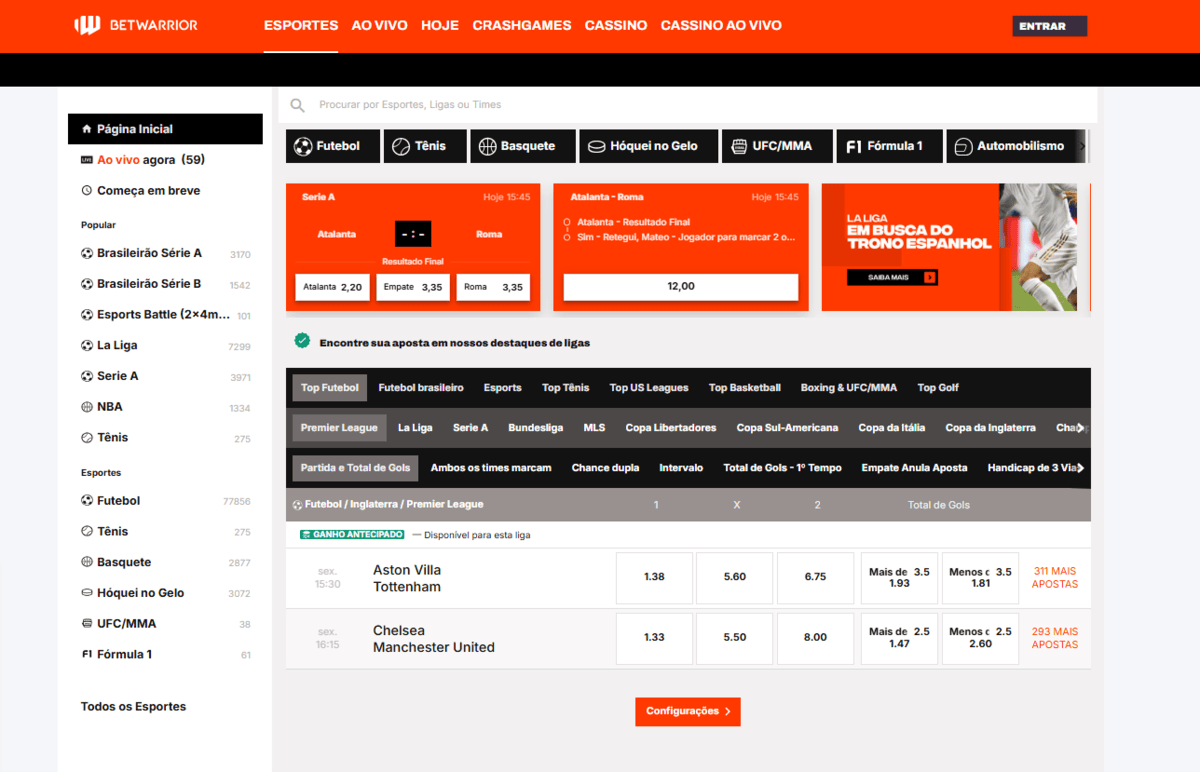
Task: Click helmet icon in Automobilismo chip
Action: [963, 146]
